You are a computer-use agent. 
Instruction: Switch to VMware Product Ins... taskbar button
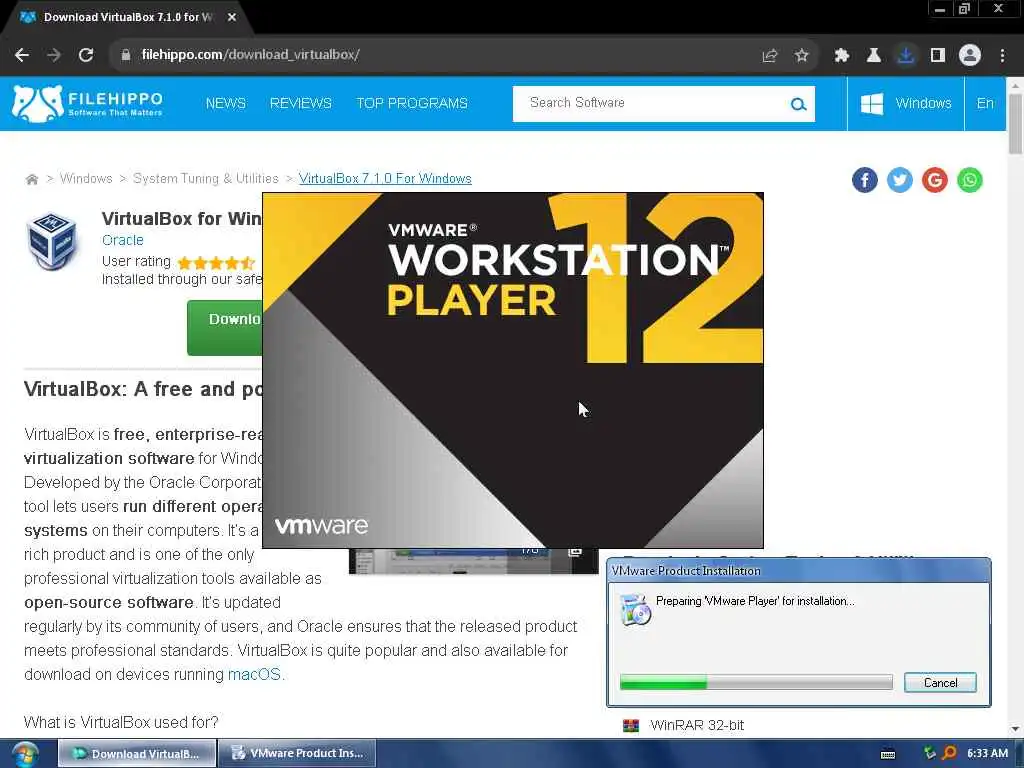point(297,754)
